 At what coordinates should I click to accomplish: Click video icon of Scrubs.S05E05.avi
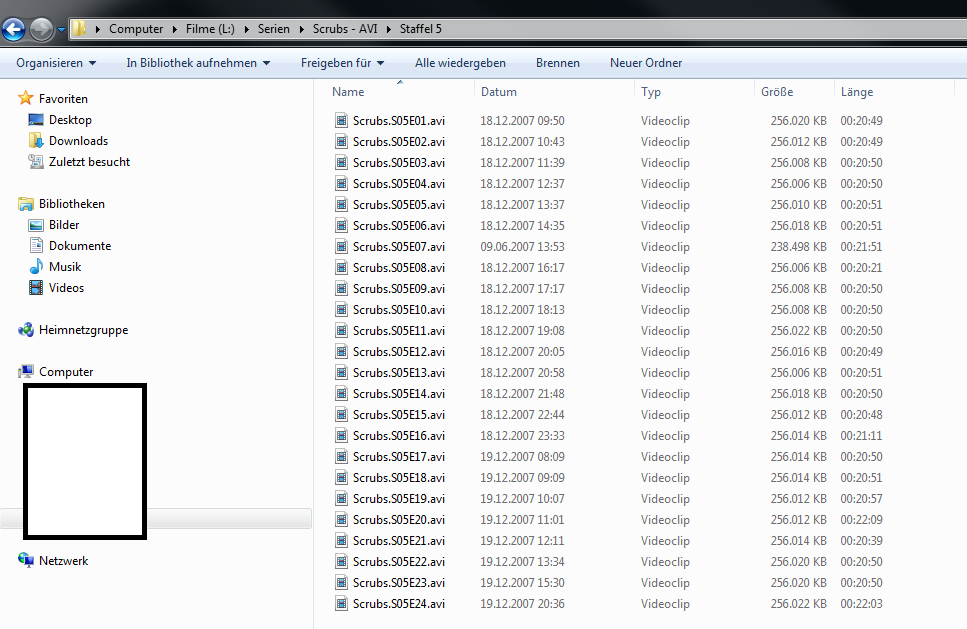pos(341,204)
